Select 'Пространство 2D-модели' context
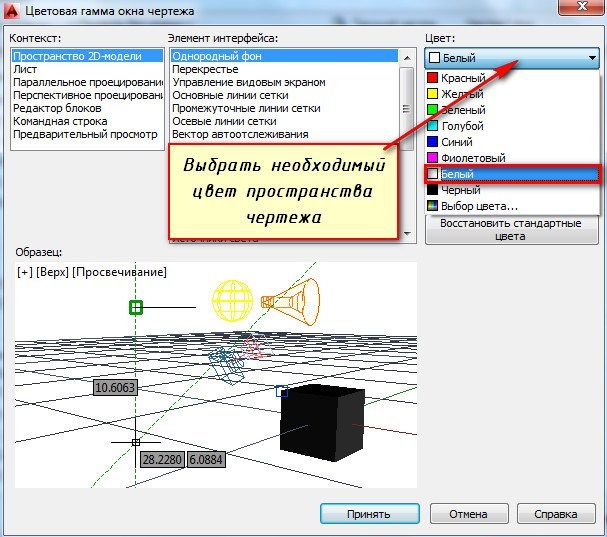Image resolution: width=607 pixels, height=537 pixels. [87, 56]
